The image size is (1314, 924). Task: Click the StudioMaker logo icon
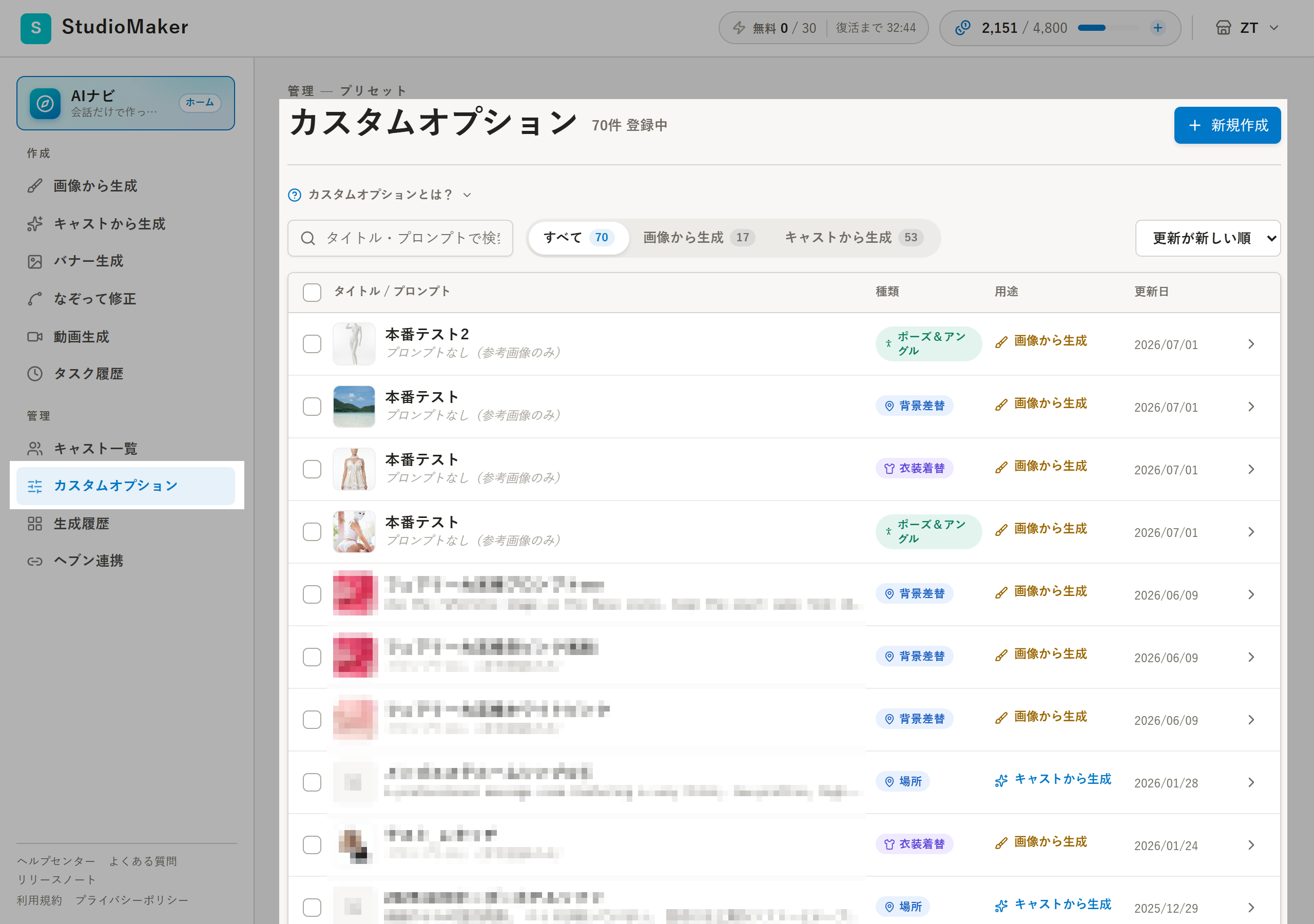click(x=35, y=28)
